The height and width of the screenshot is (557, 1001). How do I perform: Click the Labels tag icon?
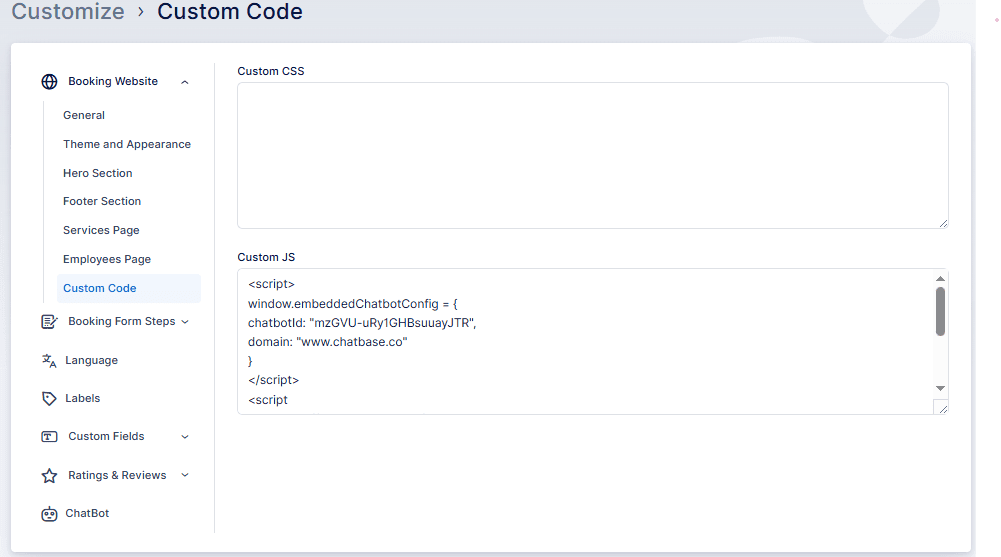coord(49,399)
